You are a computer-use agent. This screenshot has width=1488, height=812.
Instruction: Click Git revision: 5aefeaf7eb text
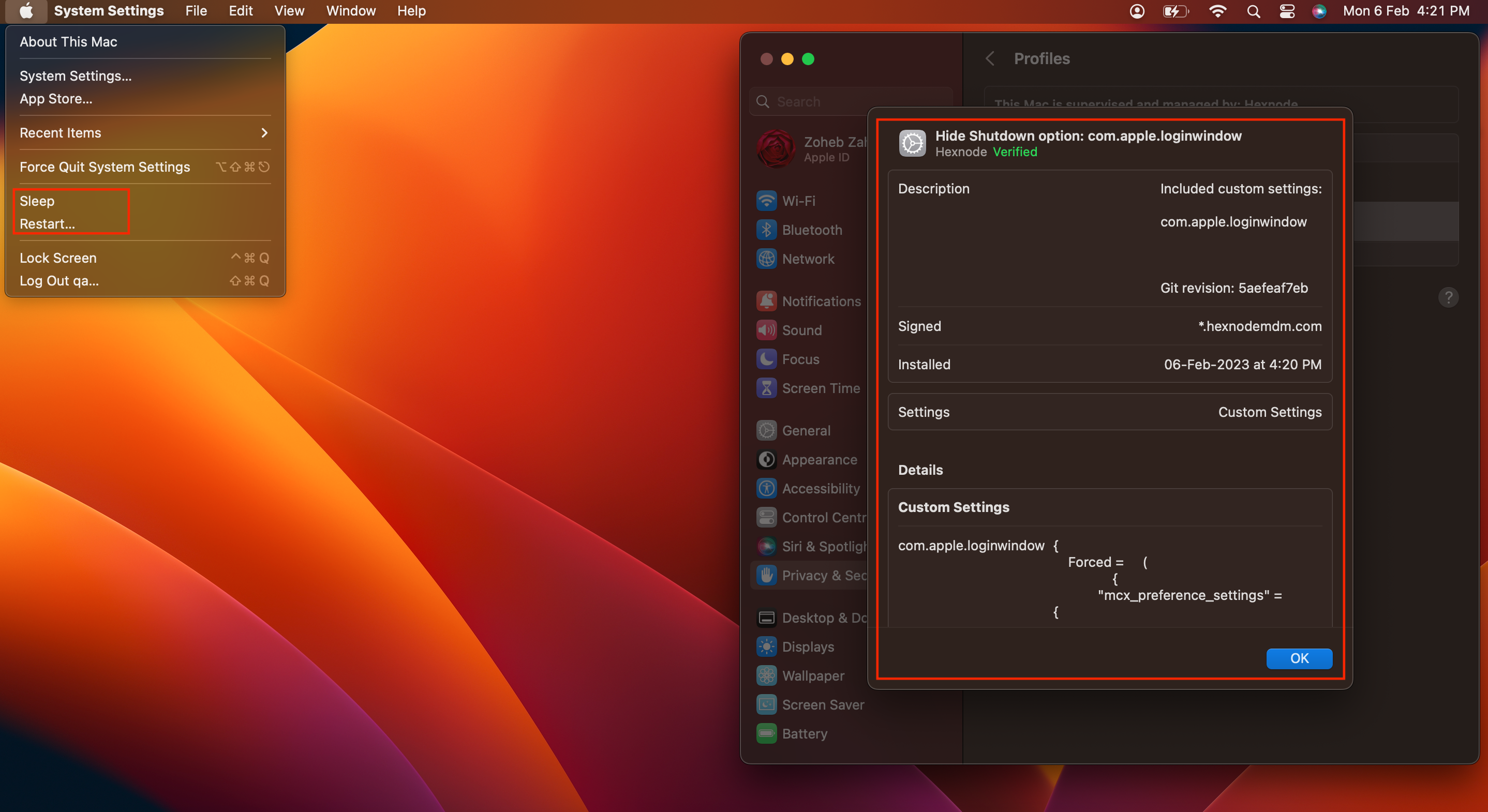[x=1234, y=288]
